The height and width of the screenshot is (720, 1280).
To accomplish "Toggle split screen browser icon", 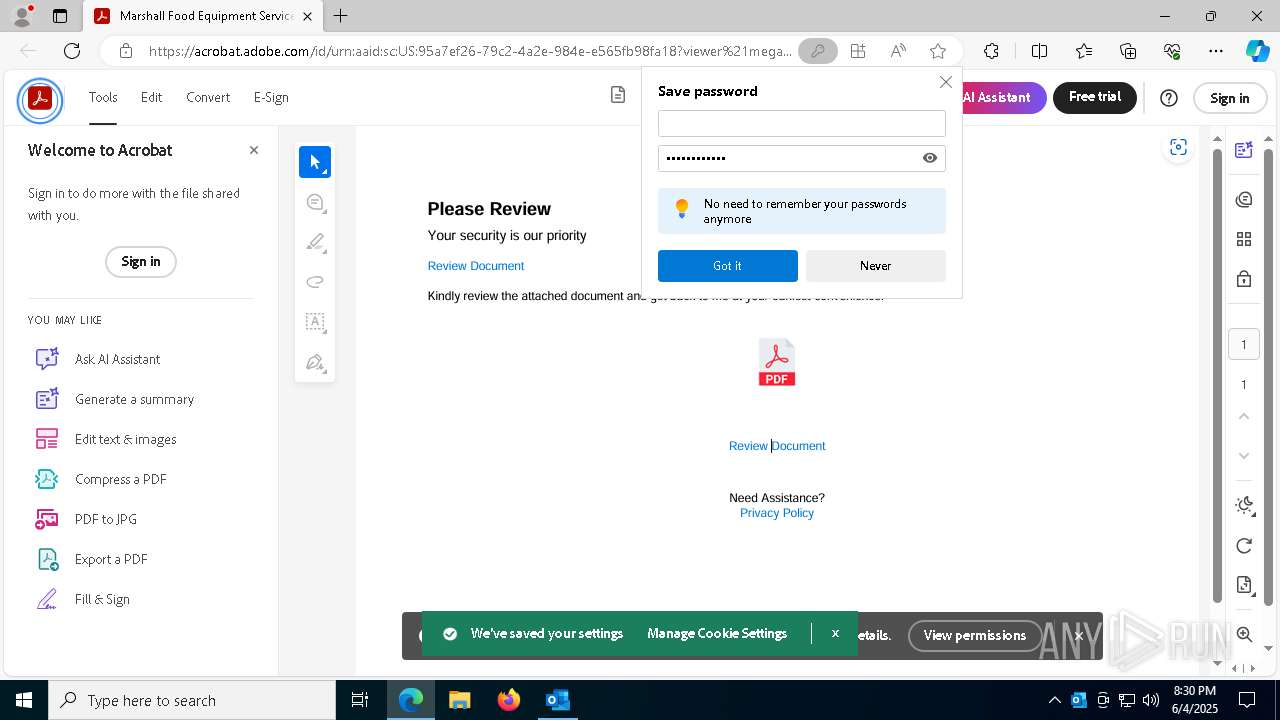I will tap(1039, 51).
